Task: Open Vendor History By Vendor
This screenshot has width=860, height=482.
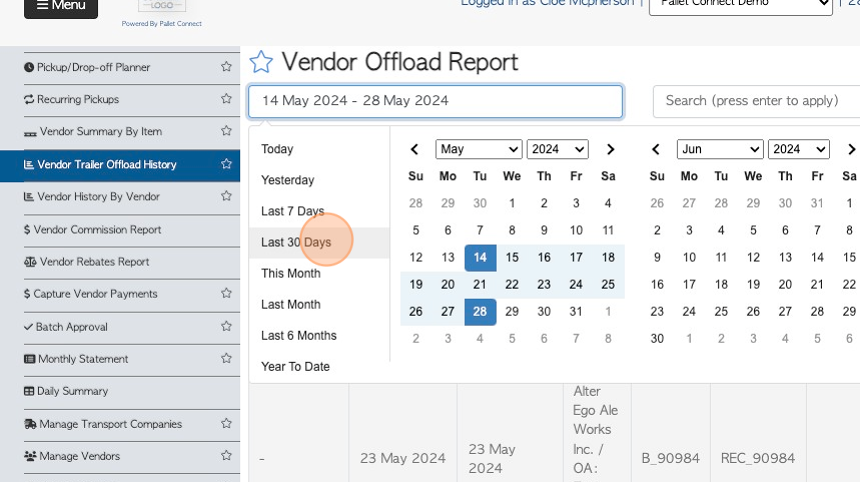Action: pyautogui.click(x=98, y=196)
